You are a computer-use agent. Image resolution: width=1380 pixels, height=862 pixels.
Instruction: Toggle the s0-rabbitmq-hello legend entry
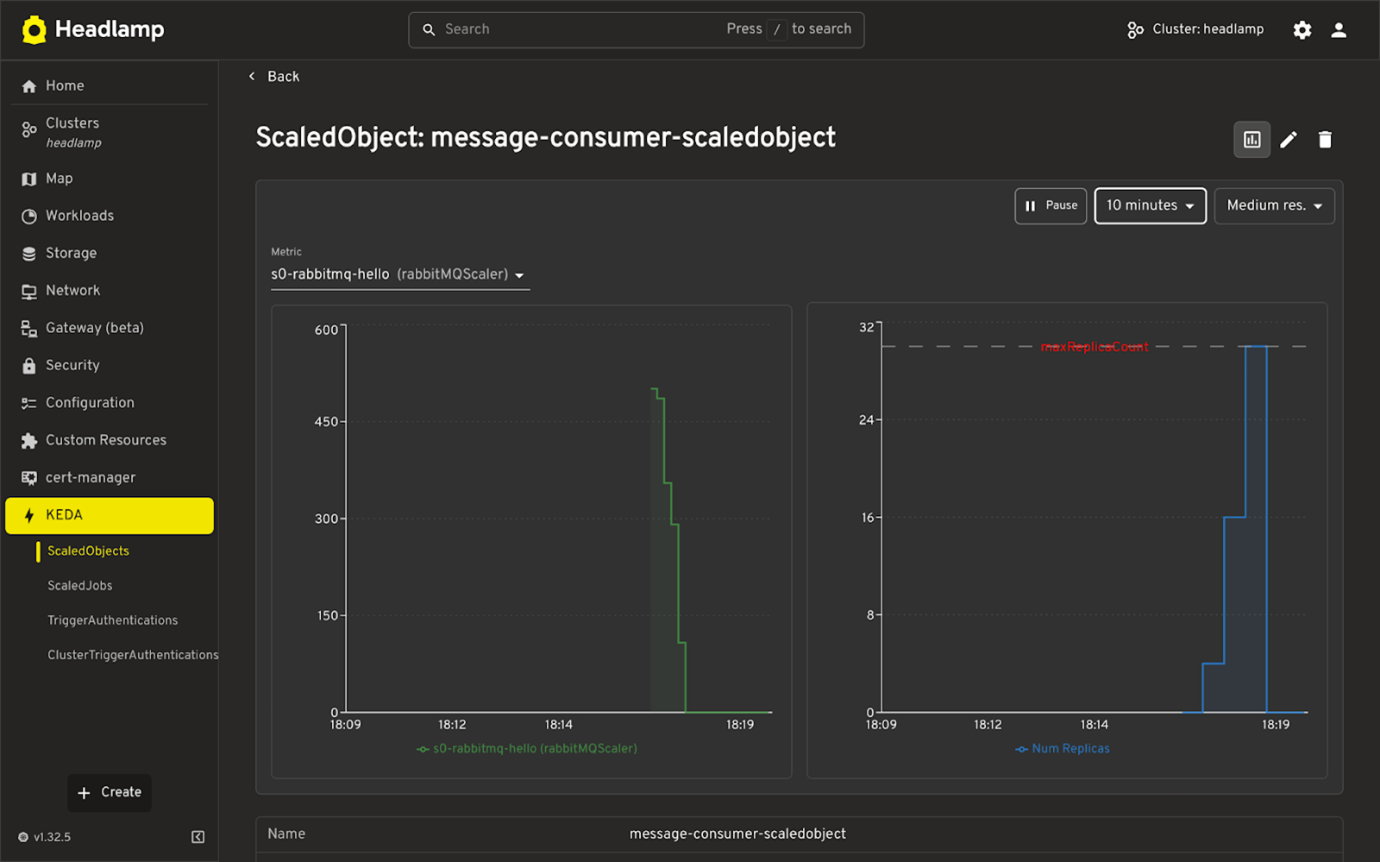point(527,749)
